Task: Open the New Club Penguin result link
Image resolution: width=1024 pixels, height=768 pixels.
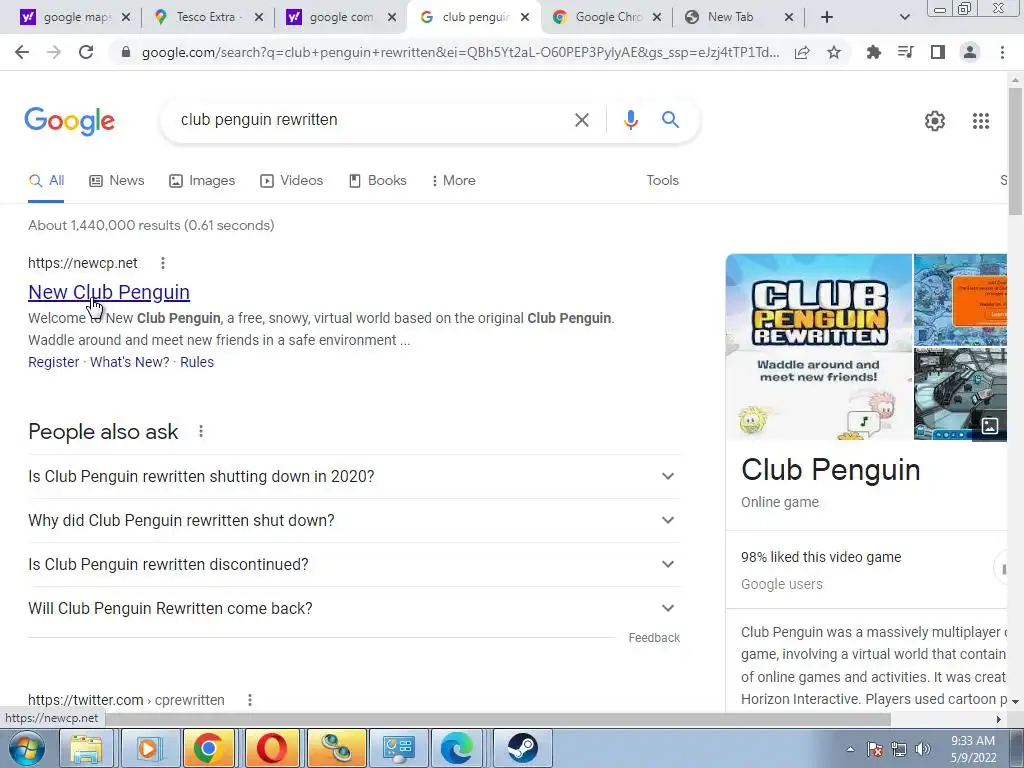Action: [109, 292]
